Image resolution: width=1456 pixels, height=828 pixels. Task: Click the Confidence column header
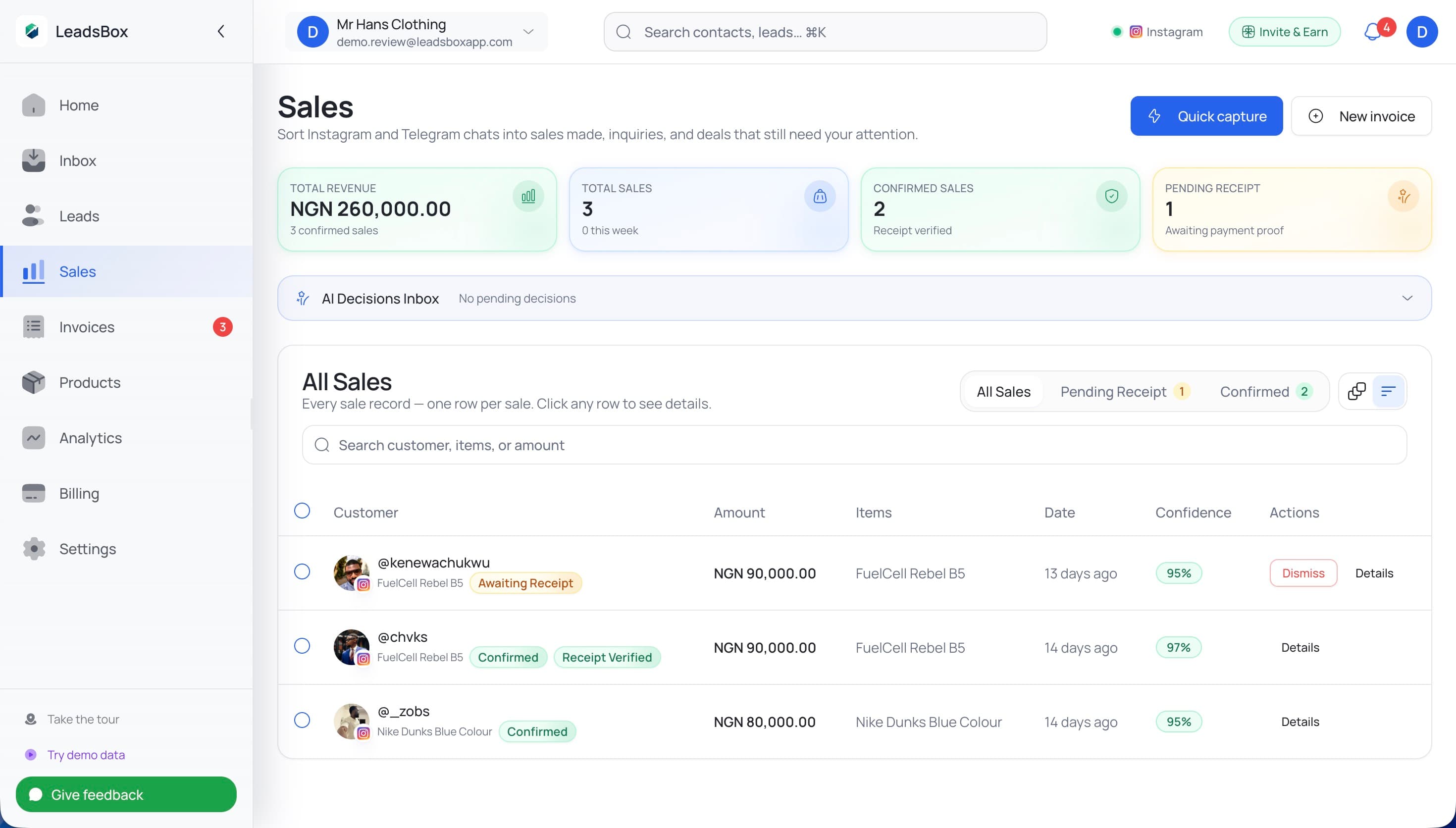[1193, 513]
